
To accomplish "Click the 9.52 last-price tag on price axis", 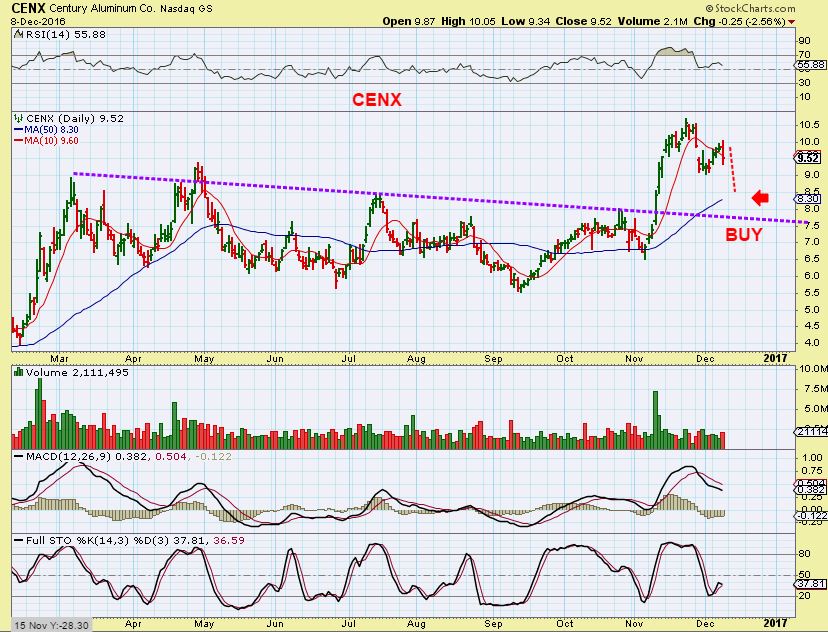I will (x=808, y=158).
